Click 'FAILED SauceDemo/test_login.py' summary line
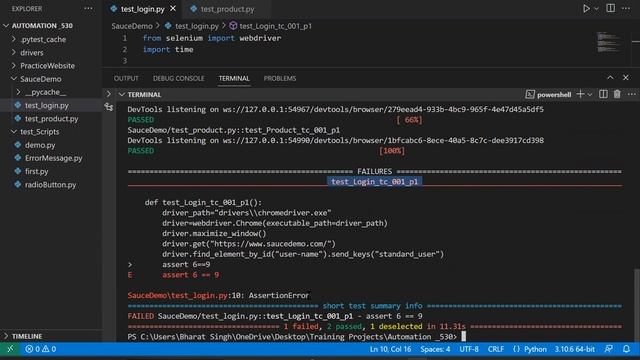This screenshot has height=360, width=640. (x=275, y=316)
